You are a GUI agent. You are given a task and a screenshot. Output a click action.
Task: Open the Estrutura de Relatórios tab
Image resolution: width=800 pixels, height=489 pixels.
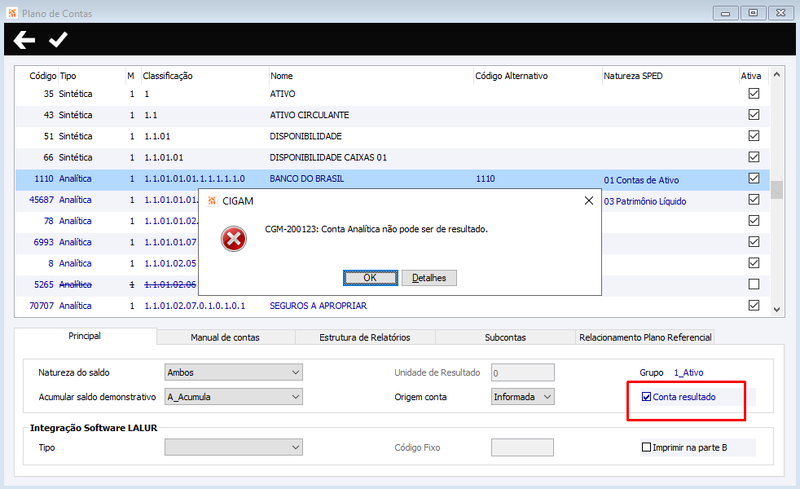(365, 337)
